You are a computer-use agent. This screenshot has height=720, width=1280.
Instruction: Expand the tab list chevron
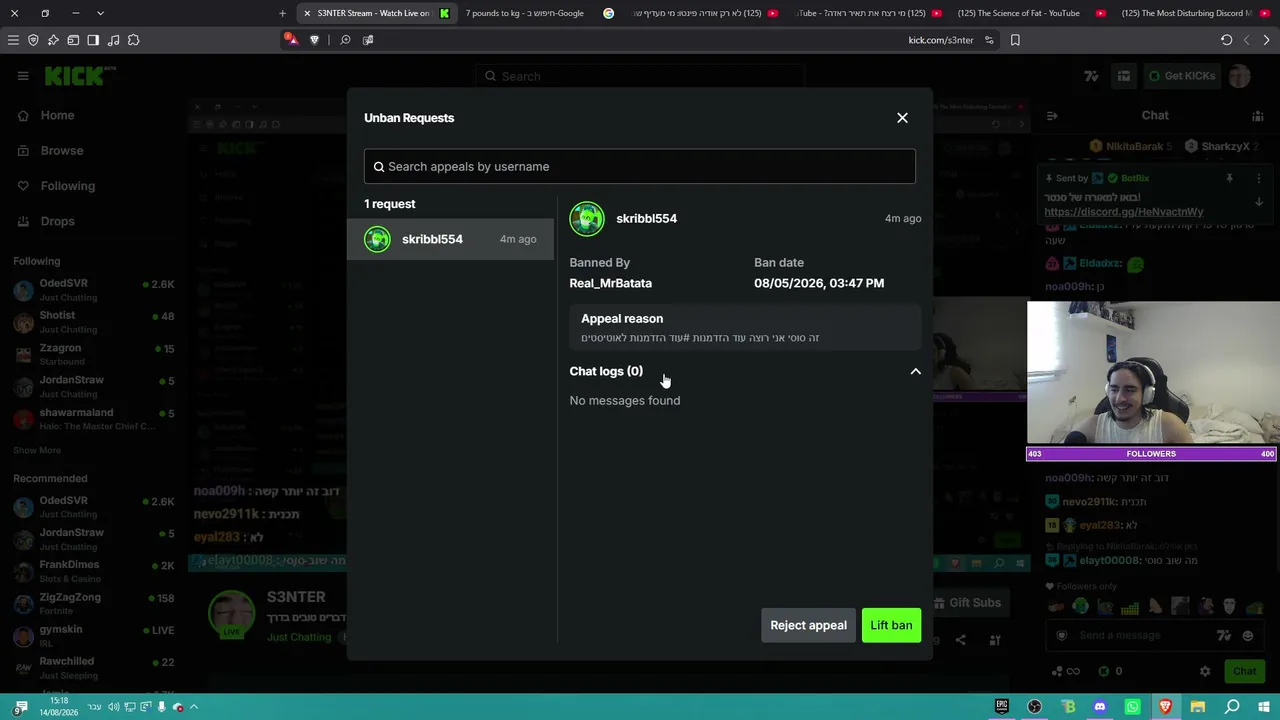point(100,13)
